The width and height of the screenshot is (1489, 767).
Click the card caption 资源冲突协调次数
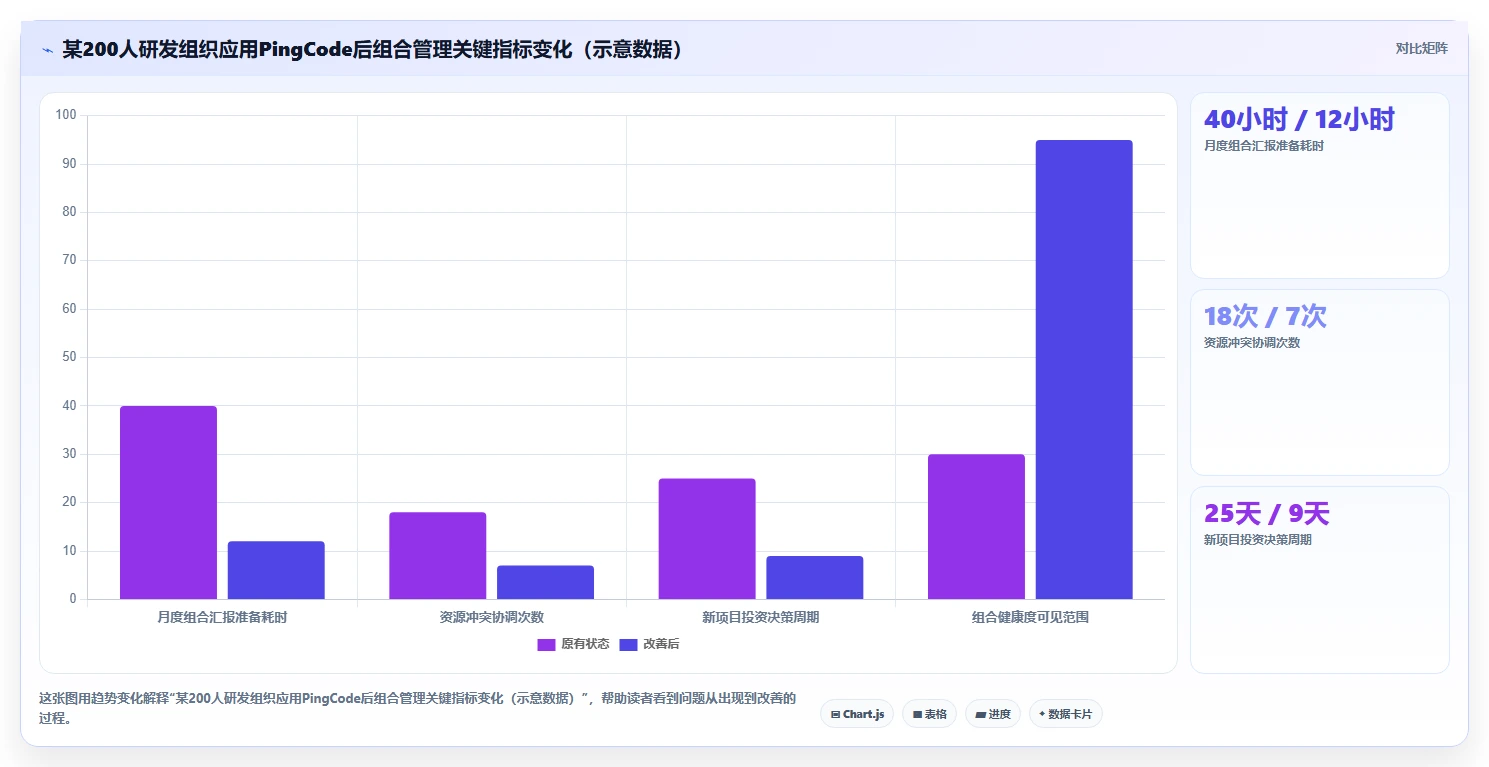(x=1252, y=343)
